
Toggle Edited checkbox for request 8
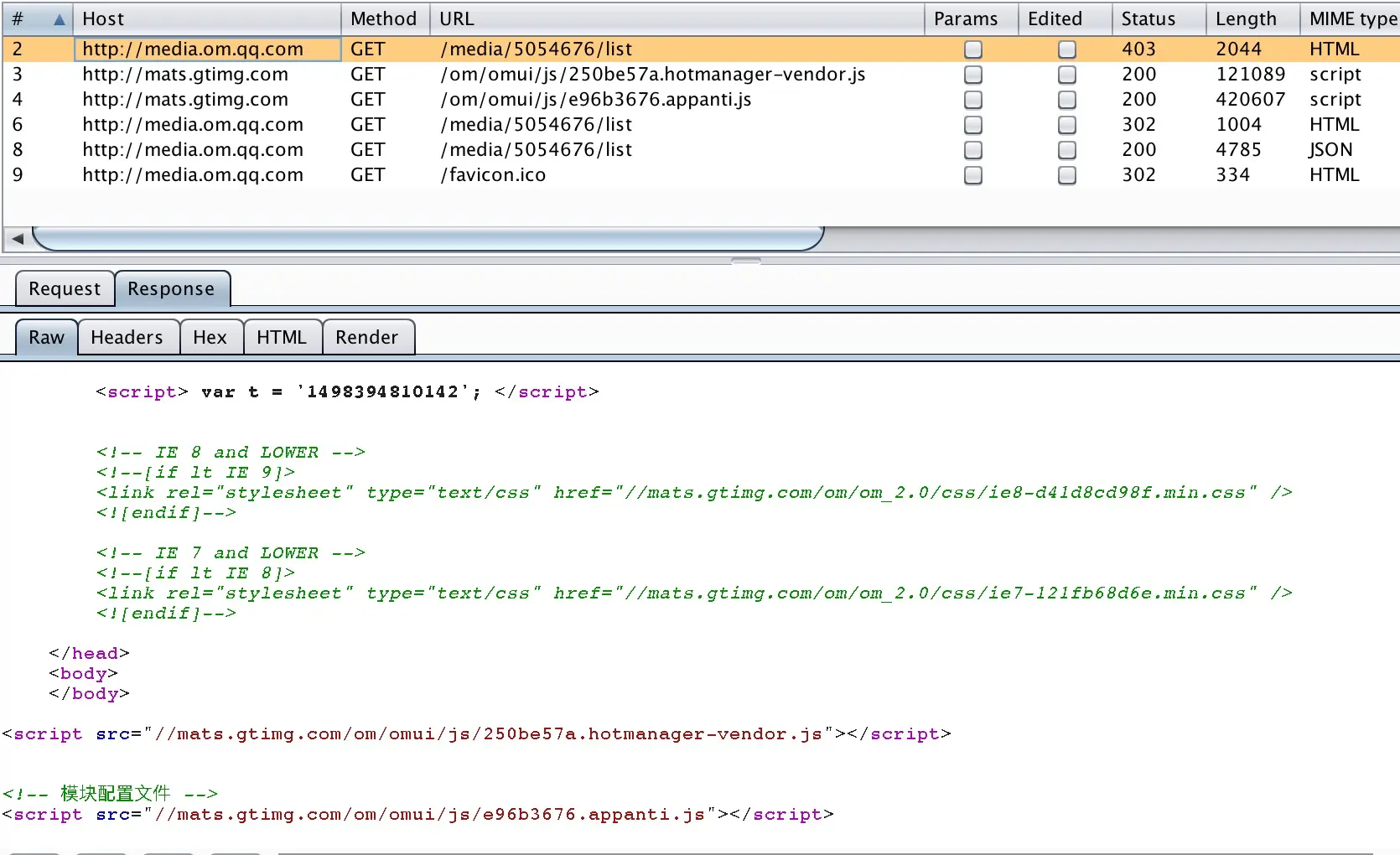(1066, 150)
